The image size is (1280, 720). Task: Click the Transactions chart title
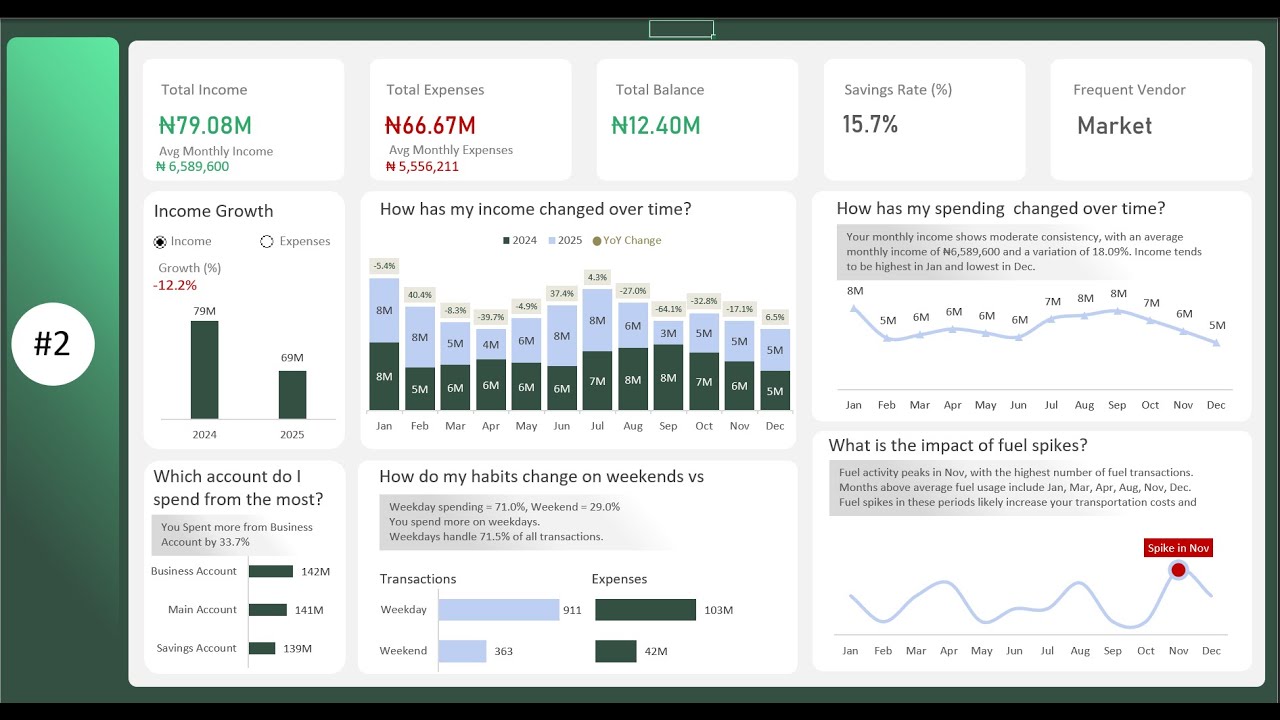418,579
